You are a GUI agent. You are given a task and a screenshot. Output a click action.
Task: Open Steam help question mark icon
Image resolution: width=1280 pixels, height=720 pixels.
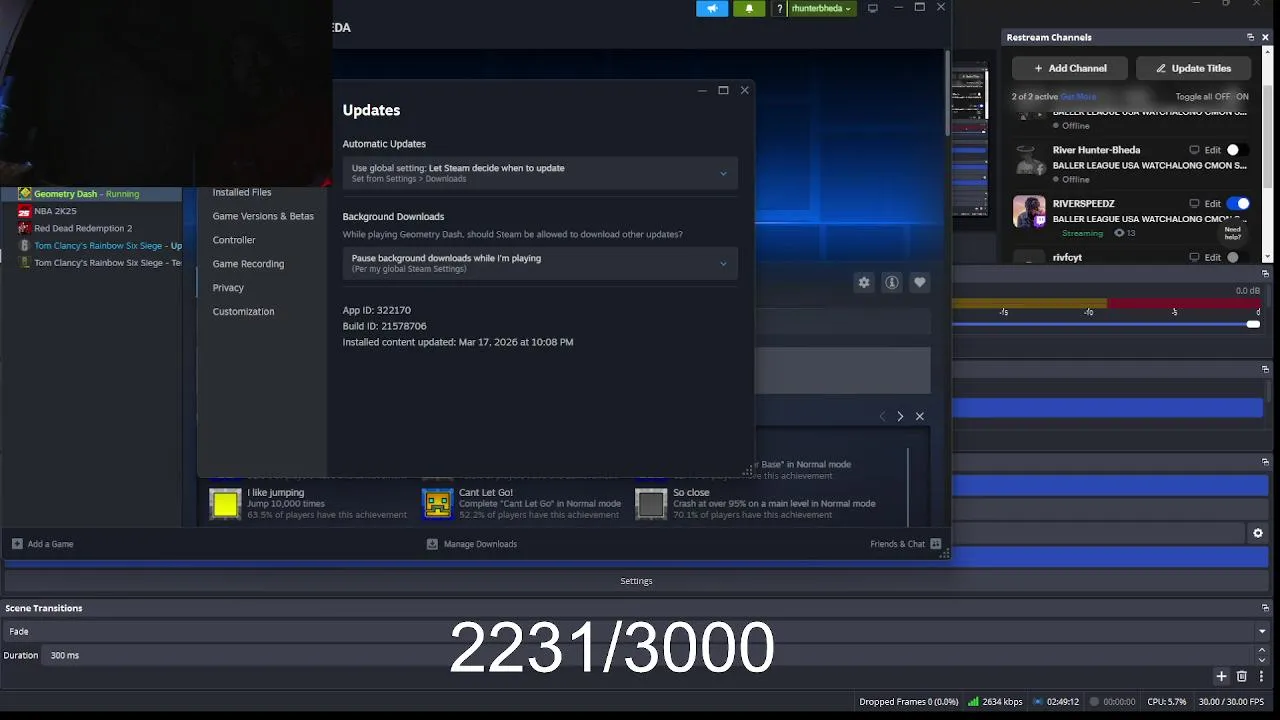click(779, 9)
